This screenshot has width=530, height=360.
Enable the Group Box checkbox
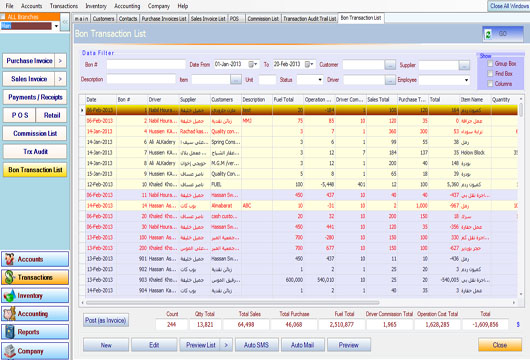click(x=490, y=64)
